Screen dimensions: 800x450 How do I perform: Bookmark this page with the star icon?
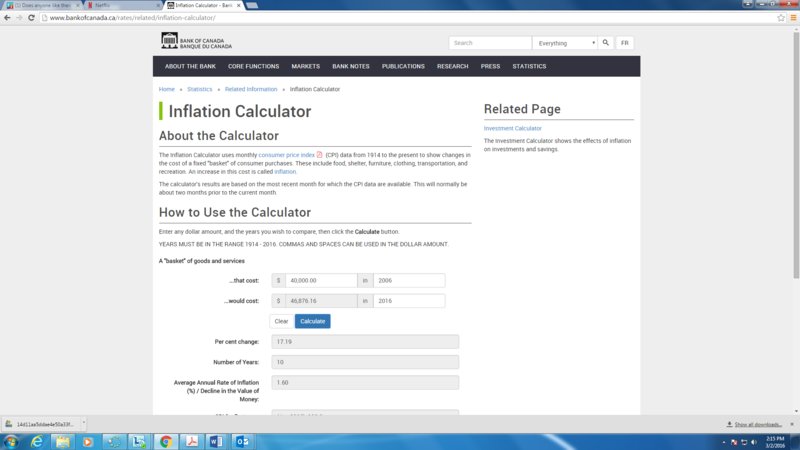(x=781, y=17)
